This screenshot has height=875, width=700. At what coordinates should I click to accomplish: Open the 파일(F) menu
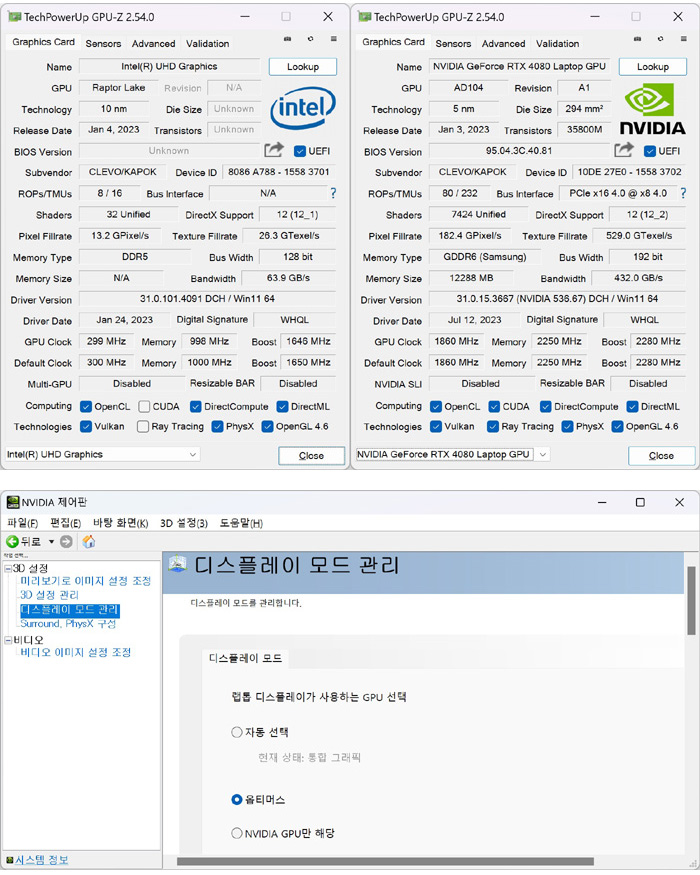click(x=23, y=523)
